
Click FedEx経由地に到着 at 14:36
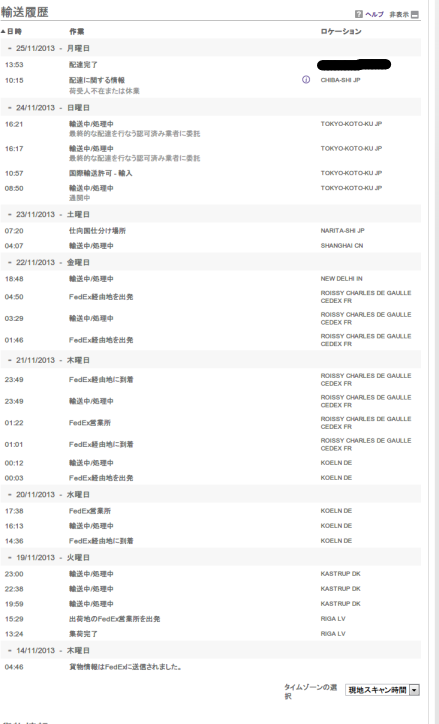(x=101, y=541)
